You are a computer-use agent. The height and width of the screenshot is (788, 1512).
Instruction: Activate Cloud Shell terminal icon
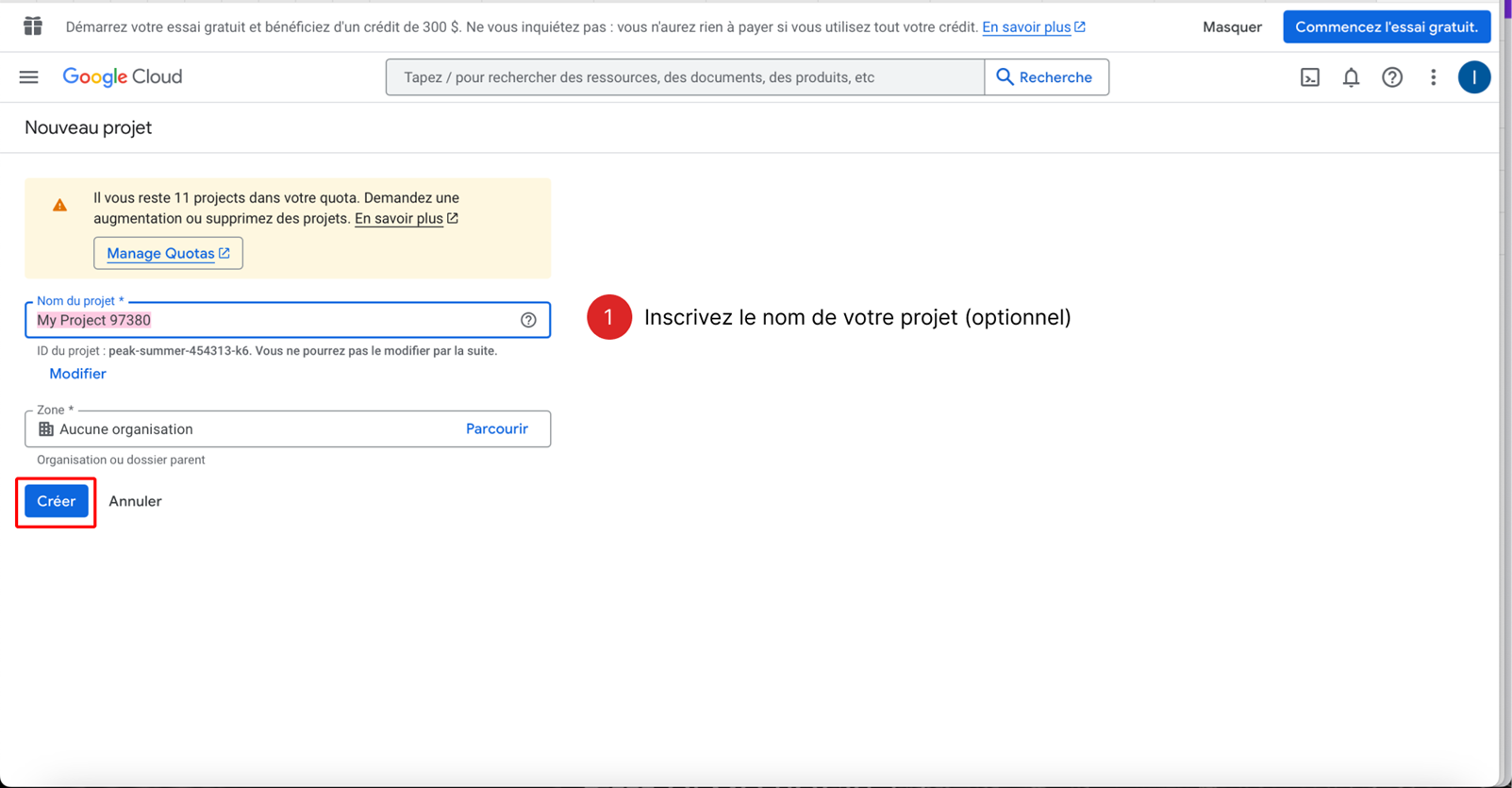click(1310, 77)
